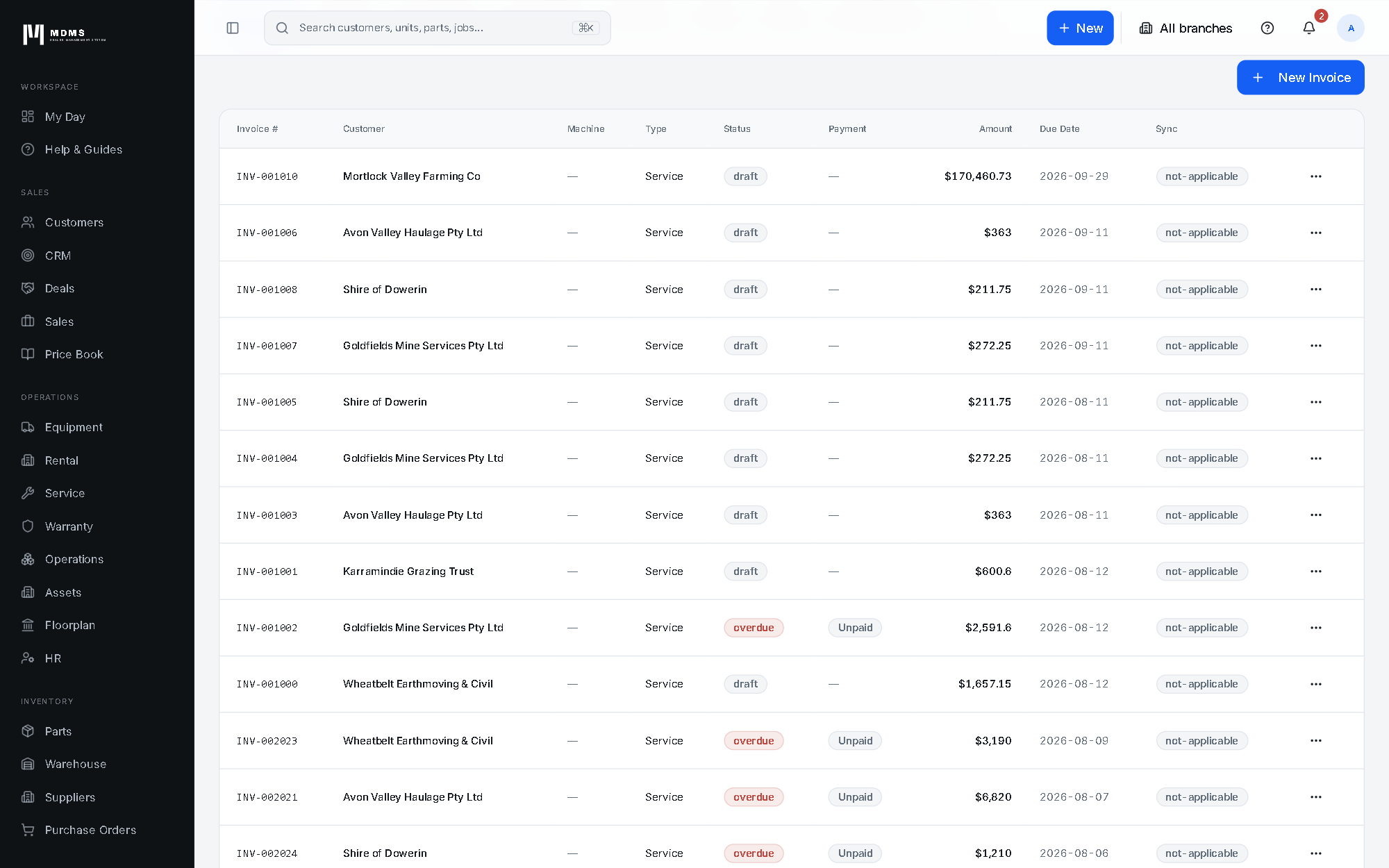Open row actions for INV-001002

pyautogui.click(x=1316, y=628)
